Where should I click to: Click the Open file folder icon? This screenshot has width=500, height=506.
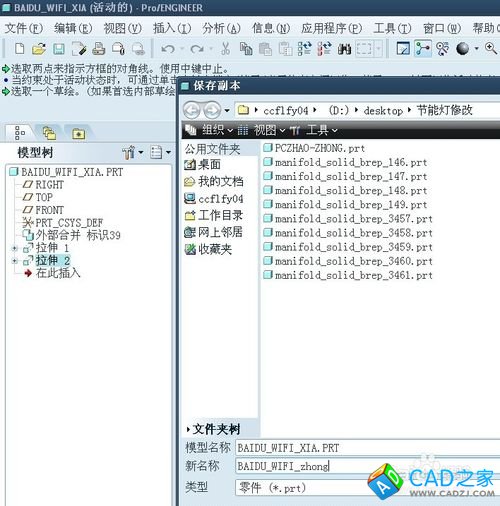pyautogui.click(x=39, y=49)
